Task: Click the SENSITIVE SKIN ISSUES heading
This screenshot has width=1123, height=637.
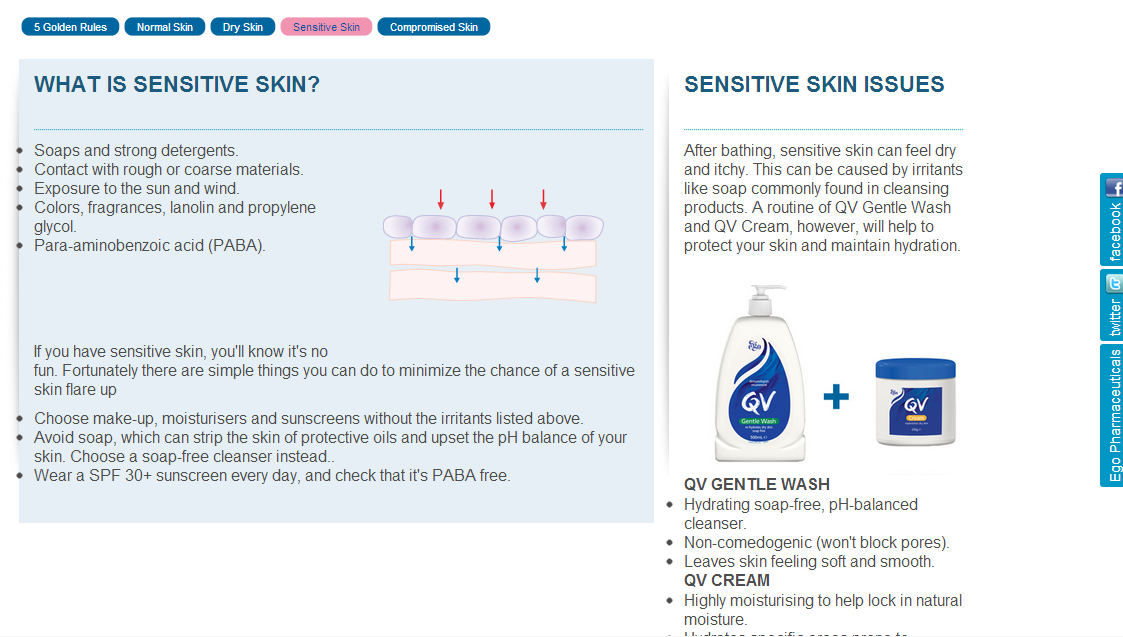Action: 814,84
